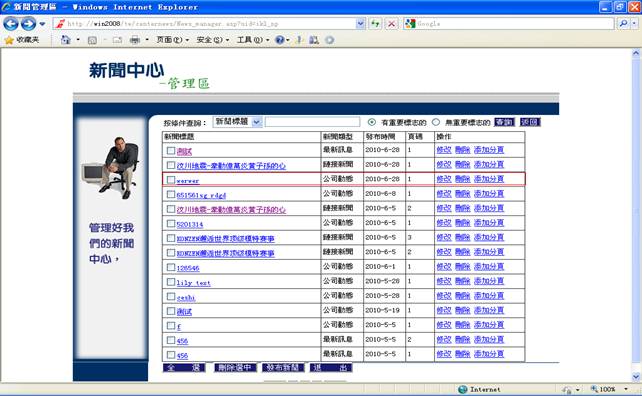The image size is (642, 396).
Task: Check the checkbox for the werwer row
Action: coord(171,180)
